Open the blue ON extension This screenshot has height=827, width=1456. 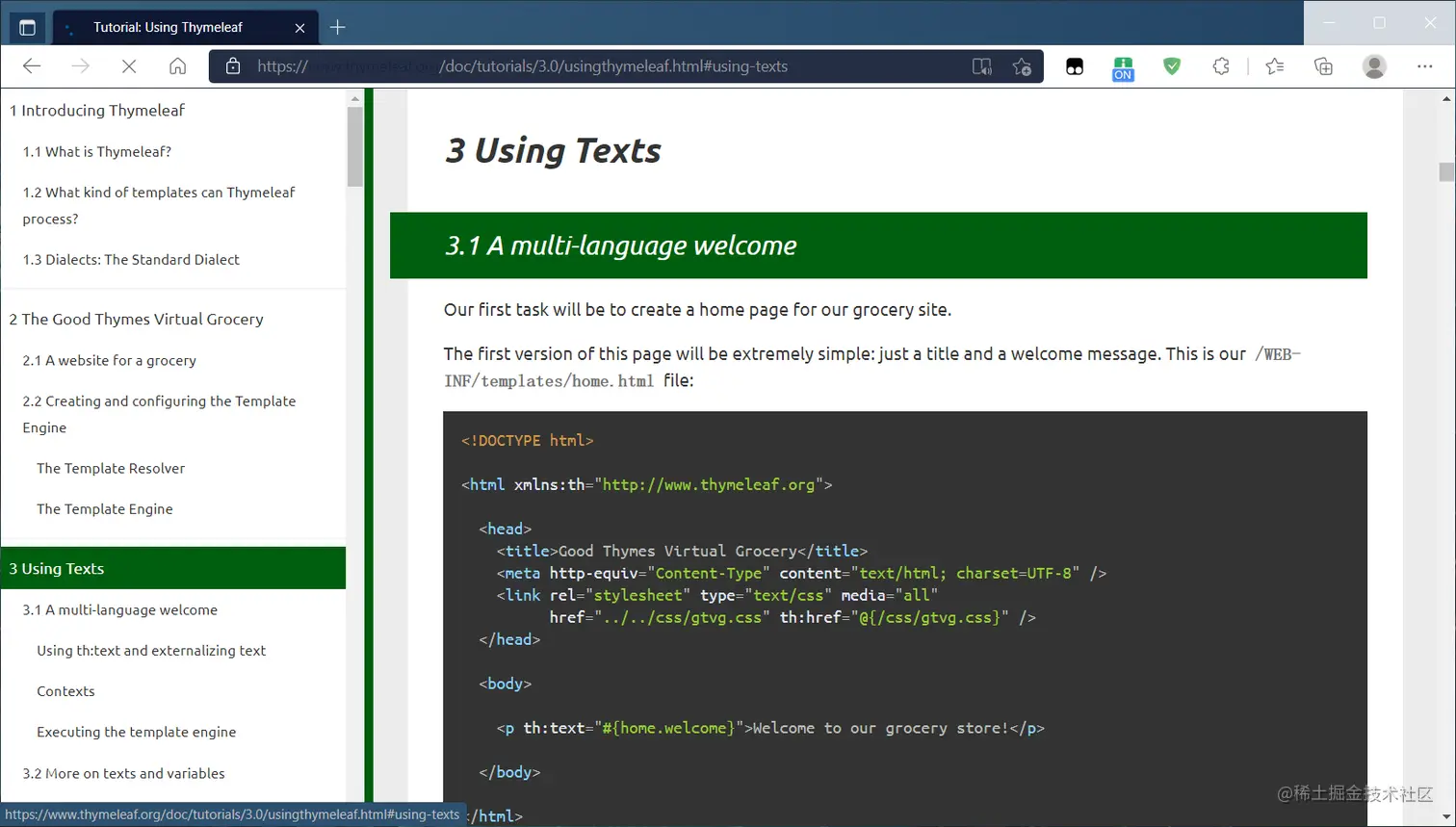click(x=1123, y=68)
